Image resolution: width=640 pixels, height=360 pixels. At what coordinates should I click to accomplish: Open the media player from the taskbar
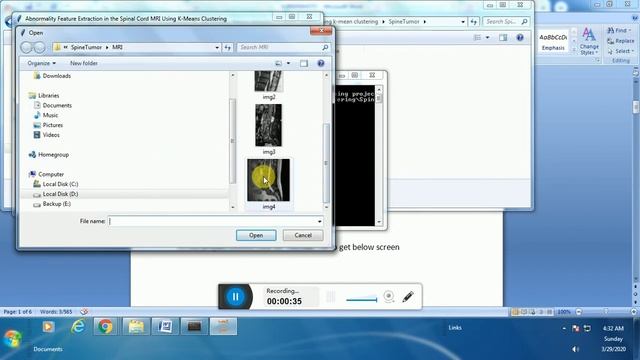[48, 327]
